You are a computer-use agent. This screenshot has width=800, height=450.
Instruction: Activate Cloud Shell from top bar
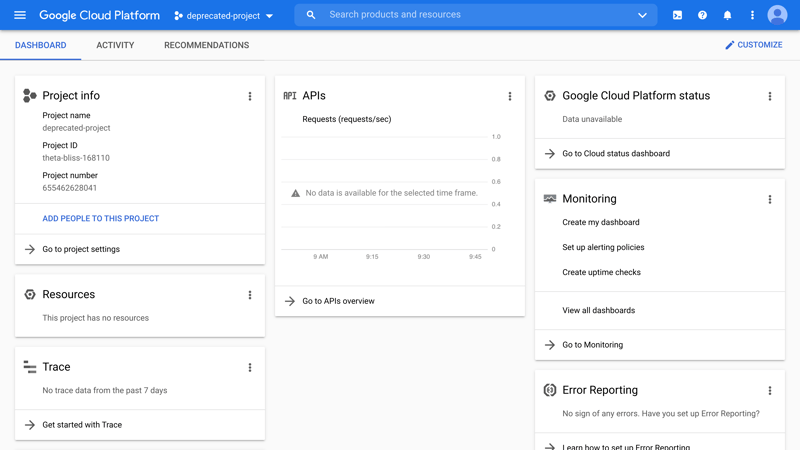[x=677, y=15]
